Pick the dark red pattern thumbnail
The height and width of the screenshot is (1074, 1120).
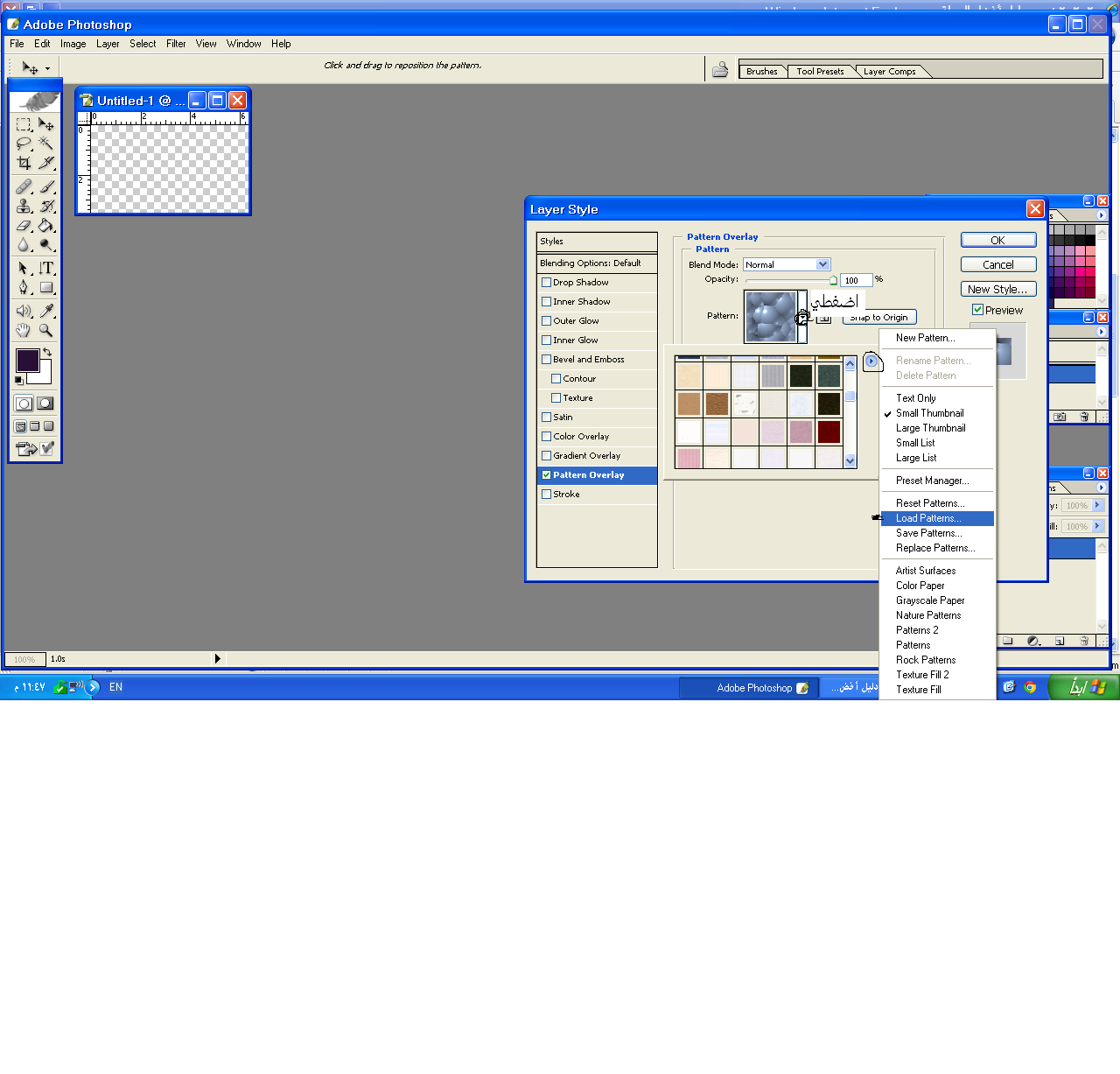(829, 432)
